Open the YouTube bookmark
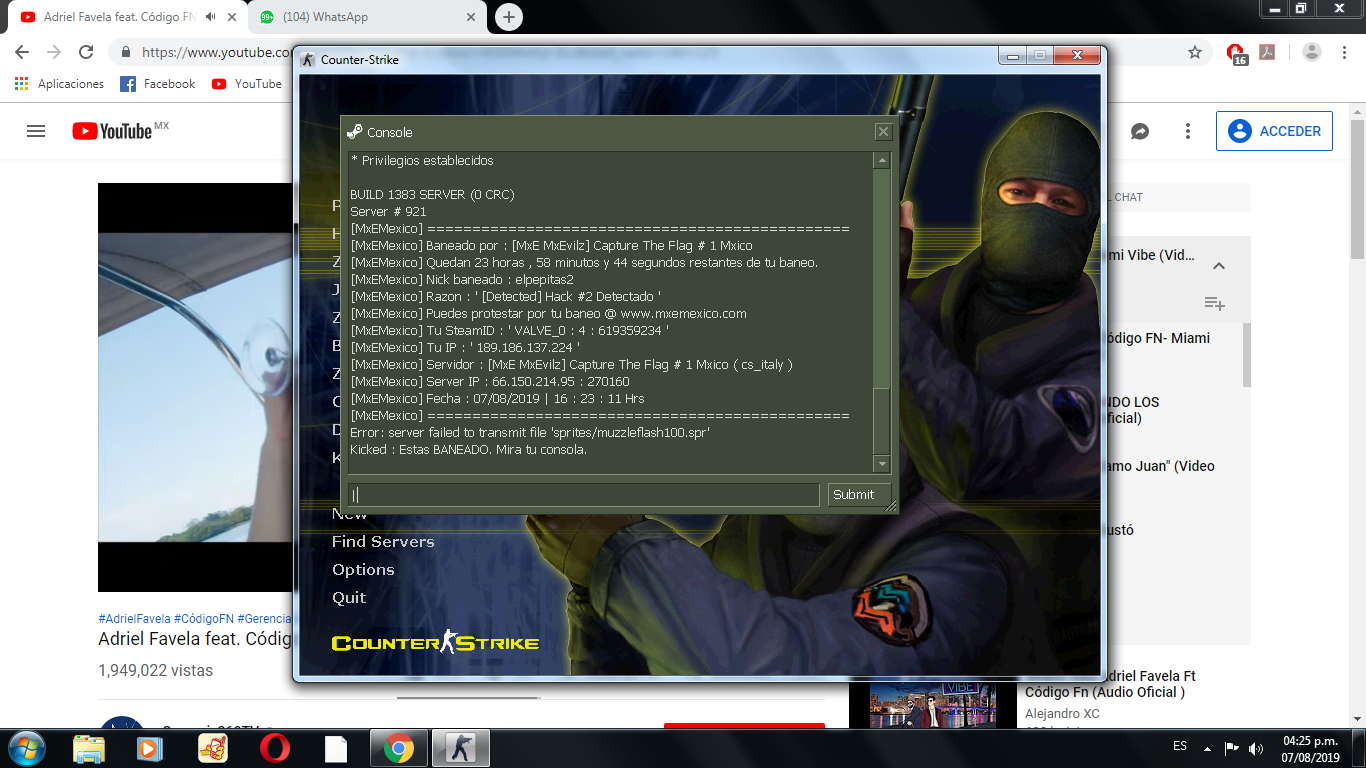 pyautogui.click(x=247, y=84)
